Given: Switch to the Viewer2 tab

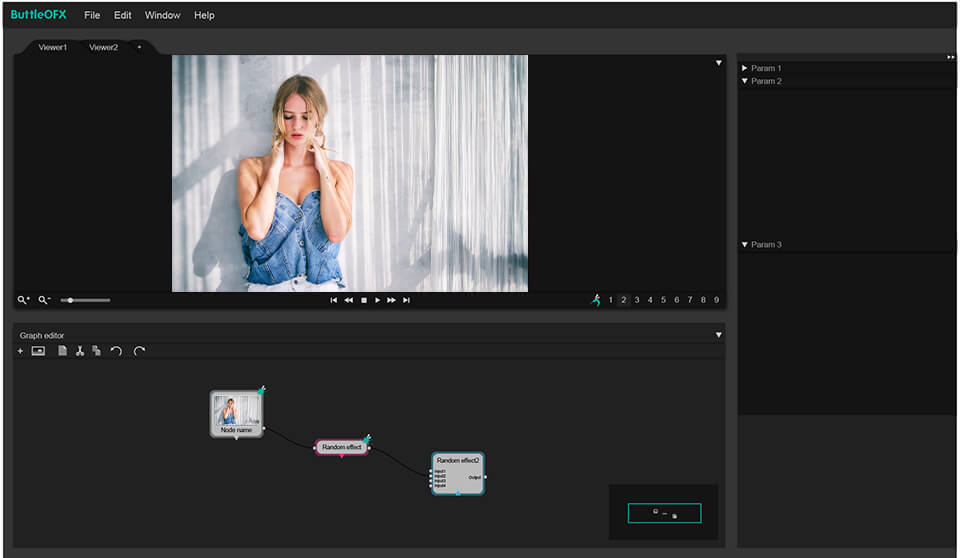Looking at the screenshot, I should tap(103, 47).
